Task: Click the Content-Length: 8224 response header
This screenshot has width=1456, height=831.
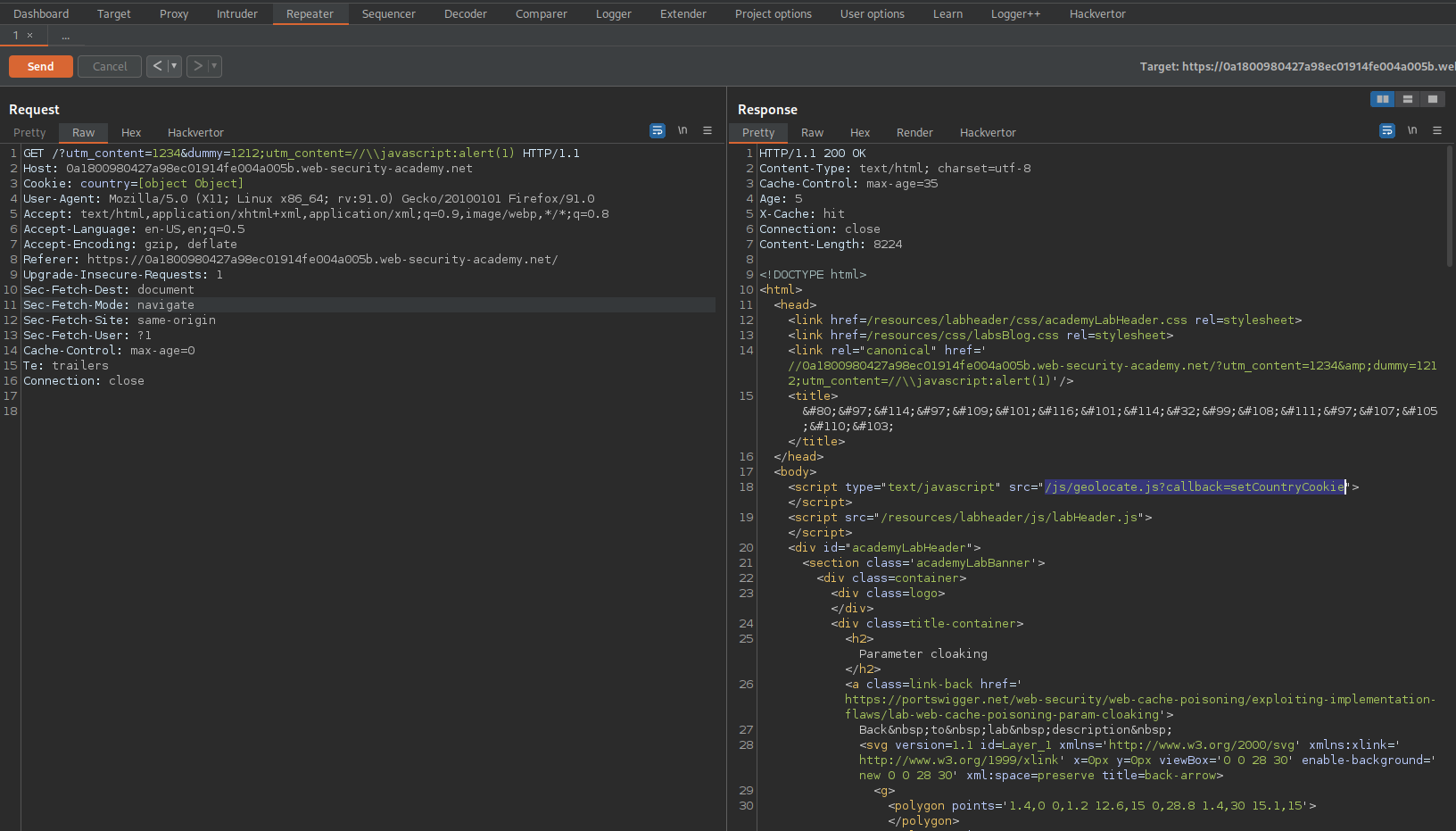Action: (831, 244)
